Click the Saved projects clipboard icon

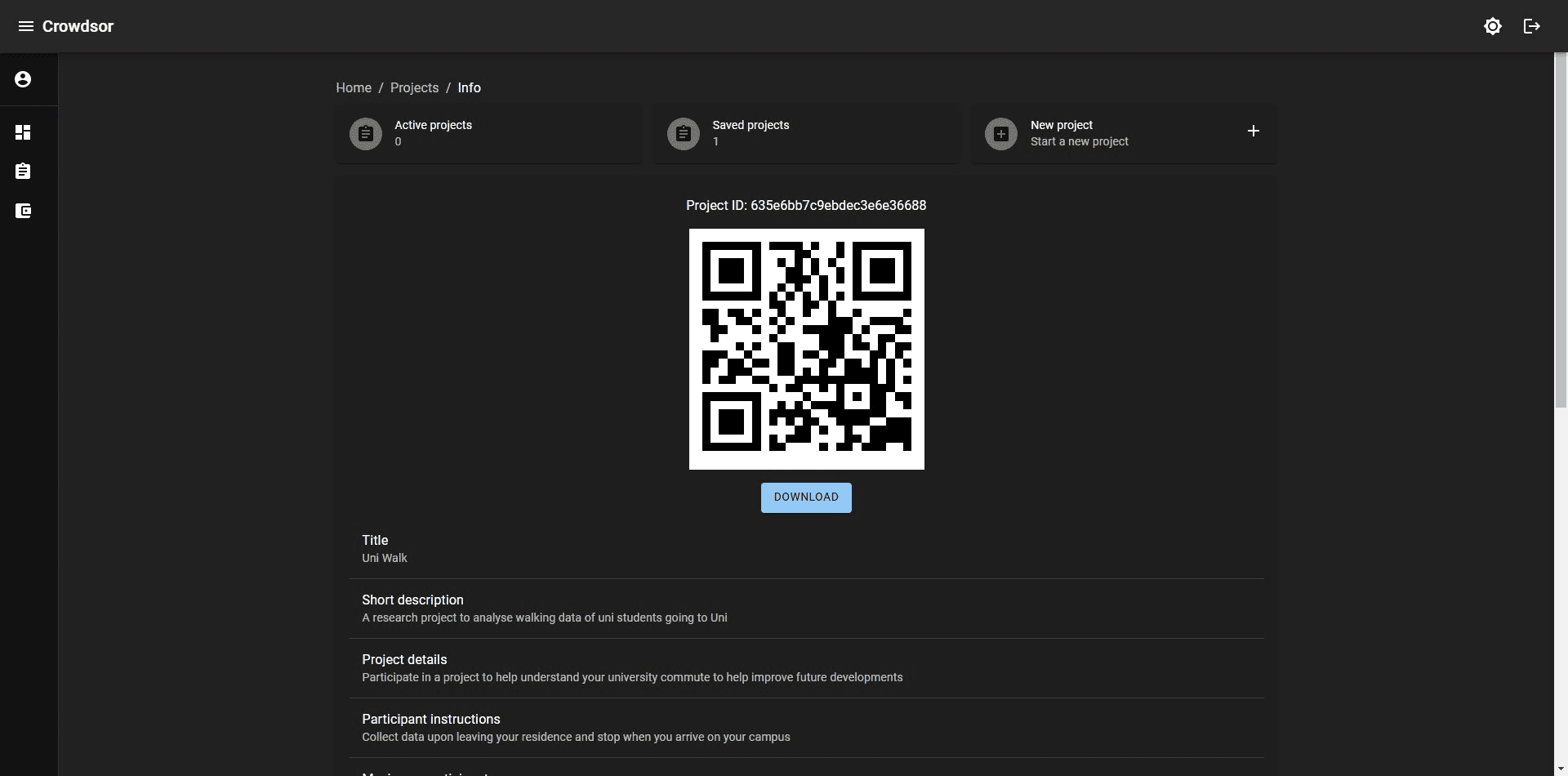684,133
